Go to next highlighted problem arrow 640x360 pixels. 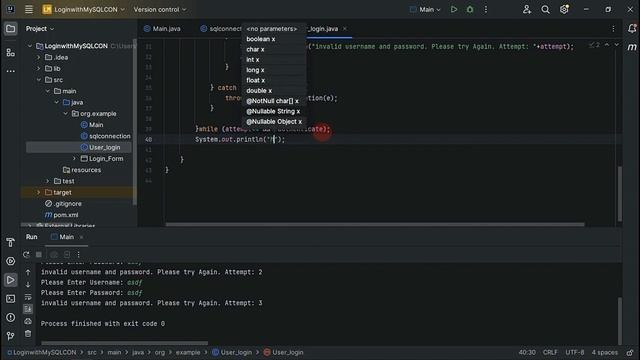pyautogui.click(x=616, y=44)
